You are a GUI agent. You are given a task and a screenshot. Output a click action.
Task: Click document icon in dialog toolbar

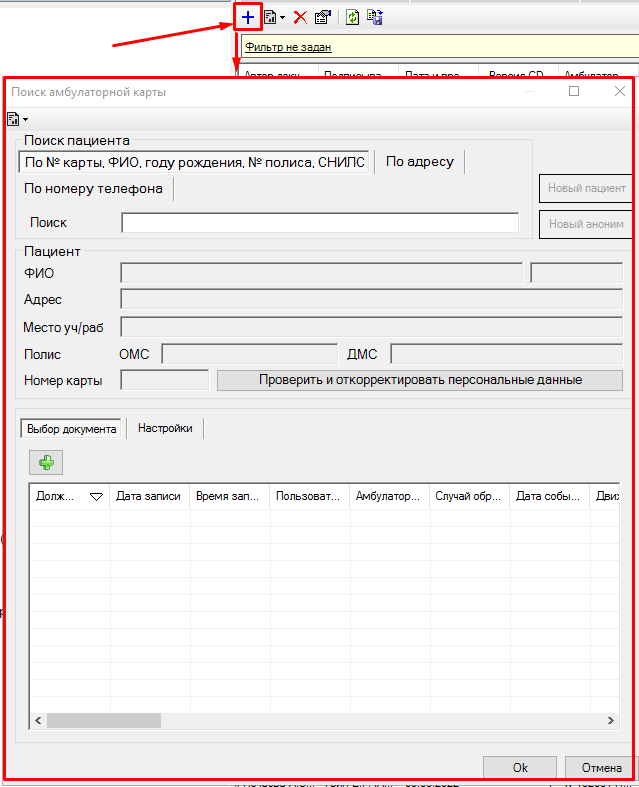coord(13,119)
